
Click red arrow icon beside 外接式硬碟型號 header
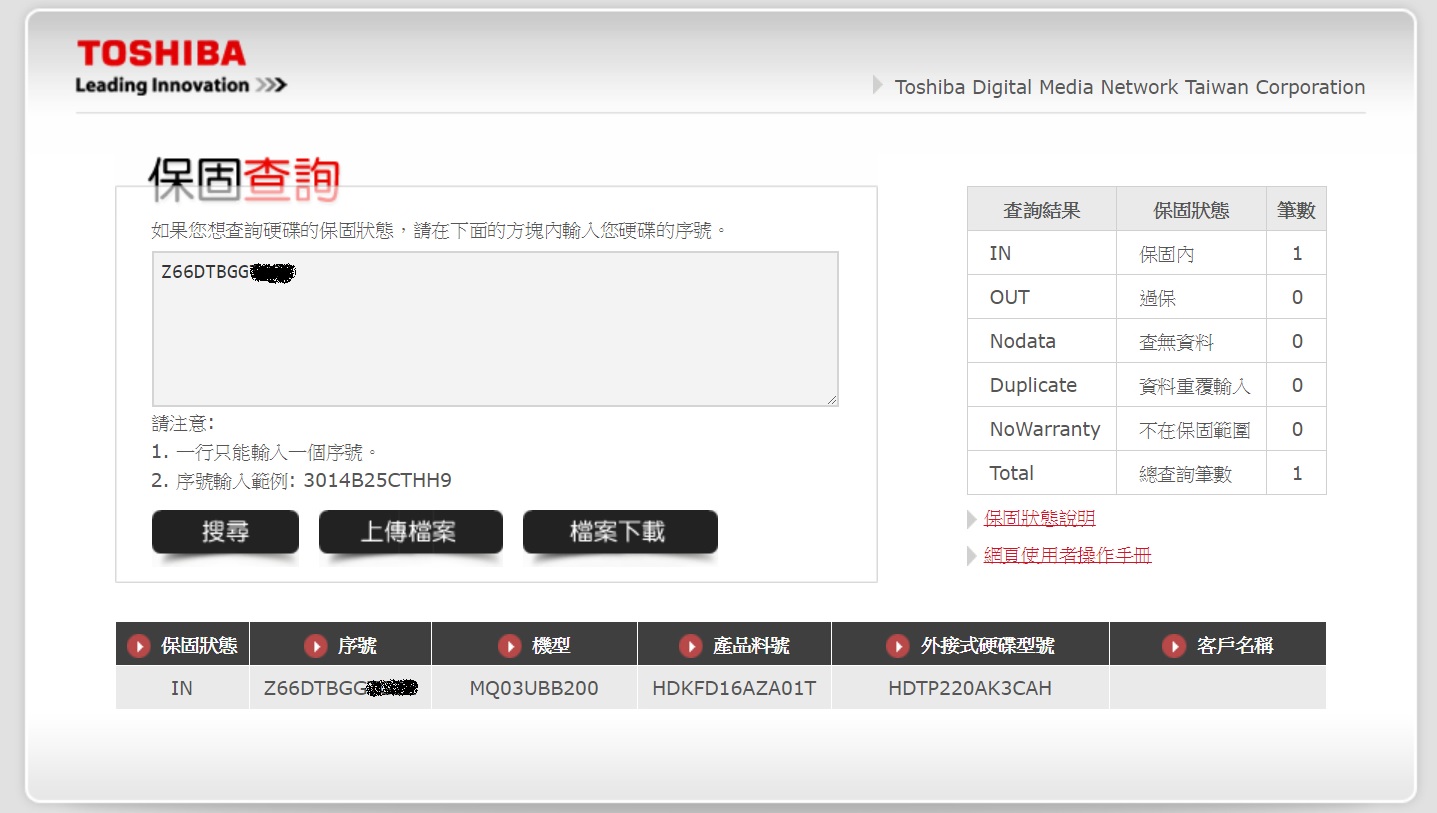(898, 646)
